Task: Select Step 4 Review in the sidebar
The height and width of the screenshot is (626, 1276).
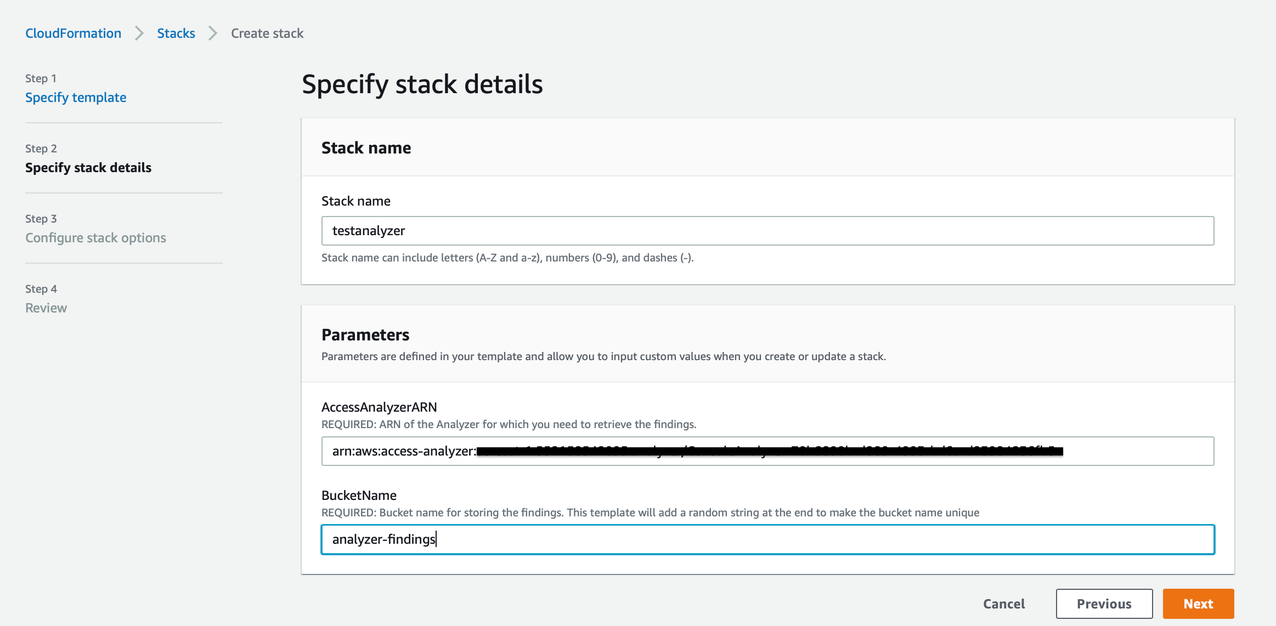Action: click(x=45, y=307)
